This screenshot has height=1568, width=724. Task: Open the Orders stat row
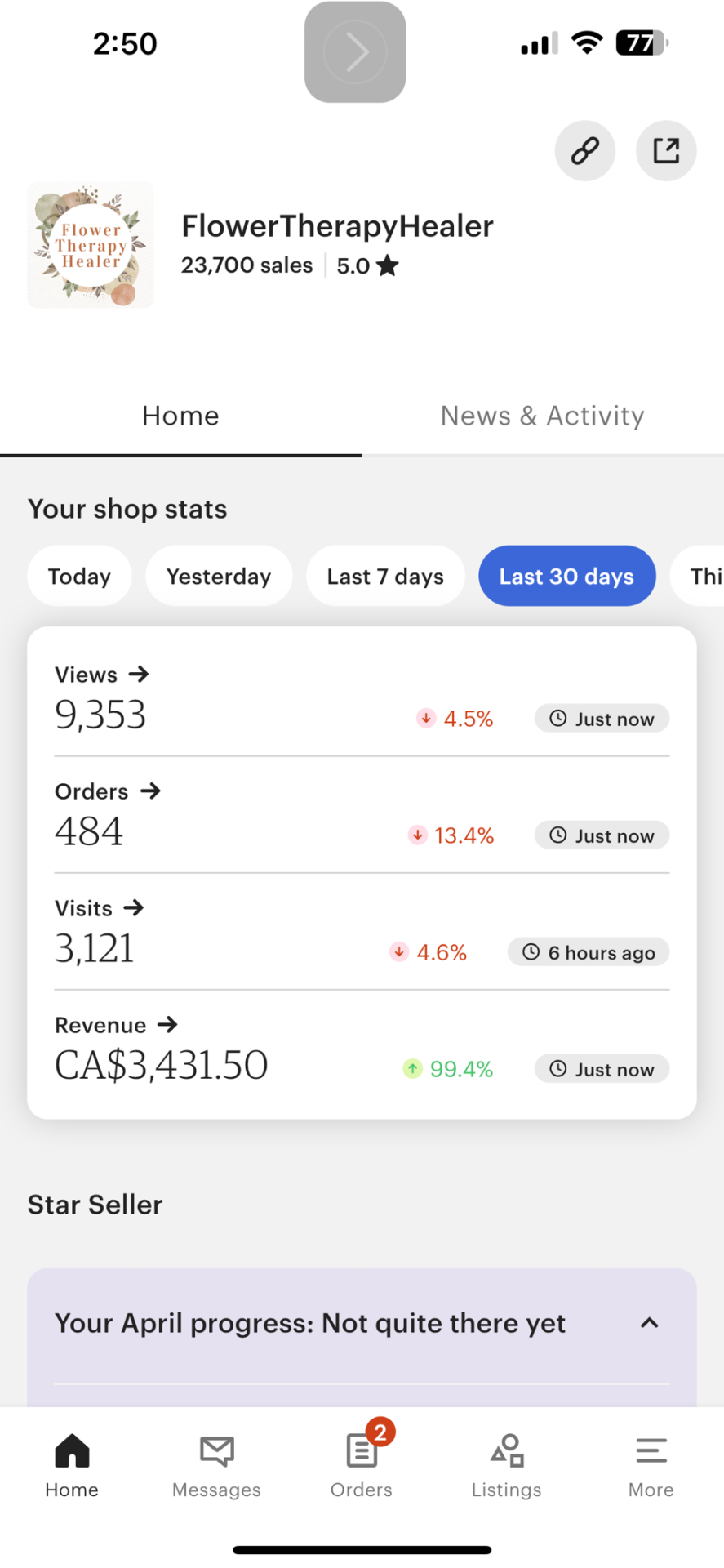click(108, 791)
